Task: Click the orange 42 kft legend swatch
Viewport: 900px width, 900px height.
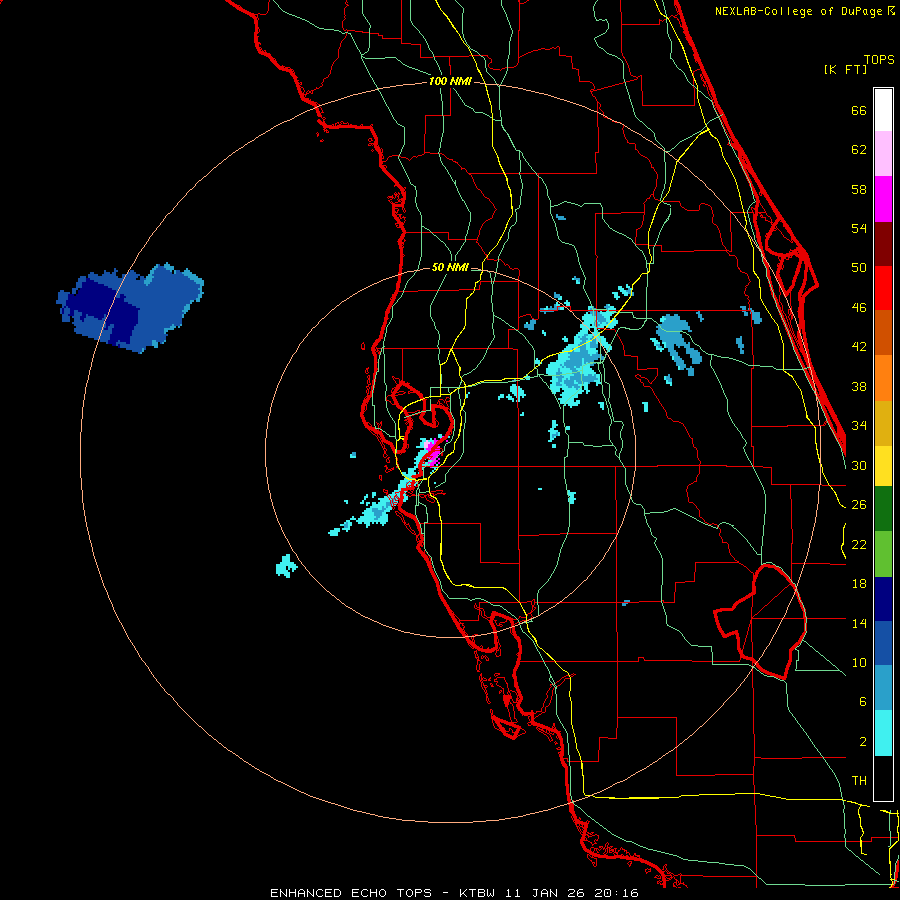Action: pyautogui.click(x=883, y=378)
